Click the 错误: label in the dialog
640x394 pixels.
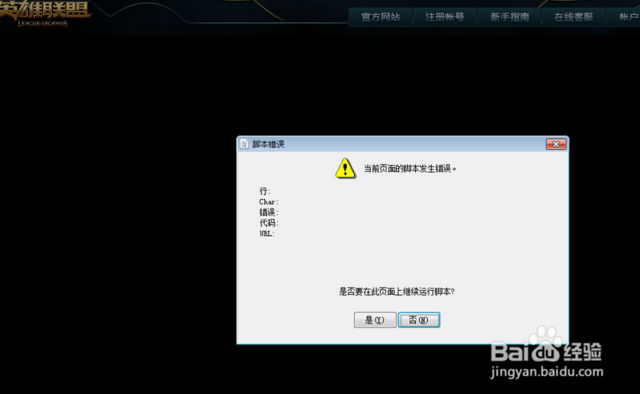pyautogui.click(x=269, y=212)
